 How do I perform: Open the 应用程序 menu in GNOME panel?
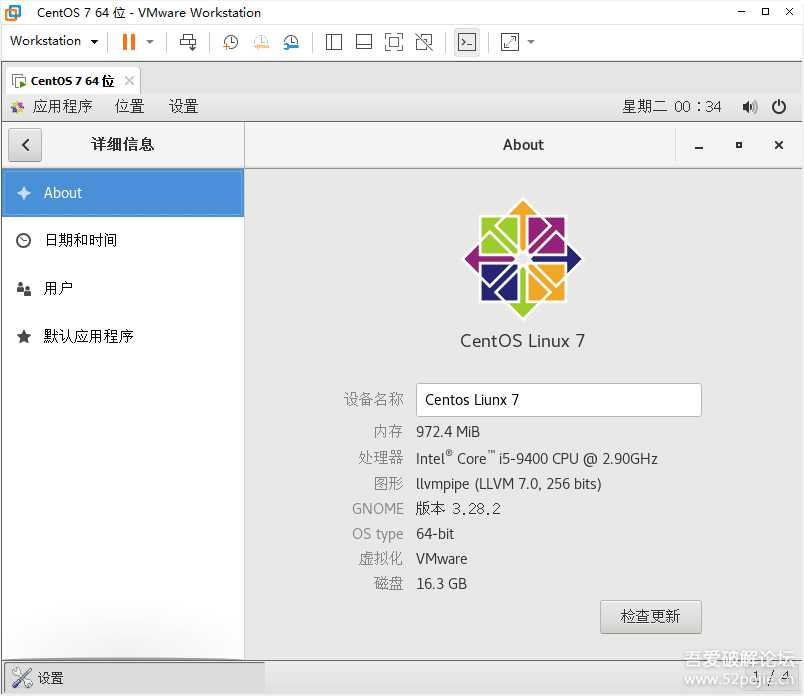point(62,107)
